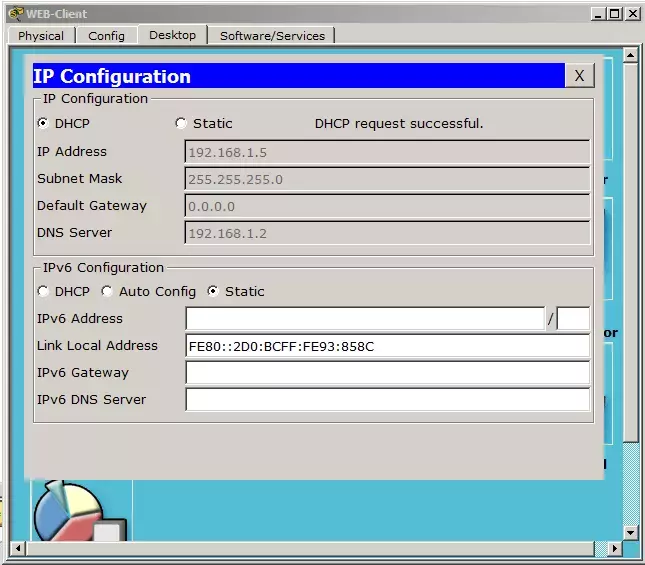The width and height of the screenshot is (645, 565).
Task: Choose IPv6 DHCP option
Action: (43, 292)
